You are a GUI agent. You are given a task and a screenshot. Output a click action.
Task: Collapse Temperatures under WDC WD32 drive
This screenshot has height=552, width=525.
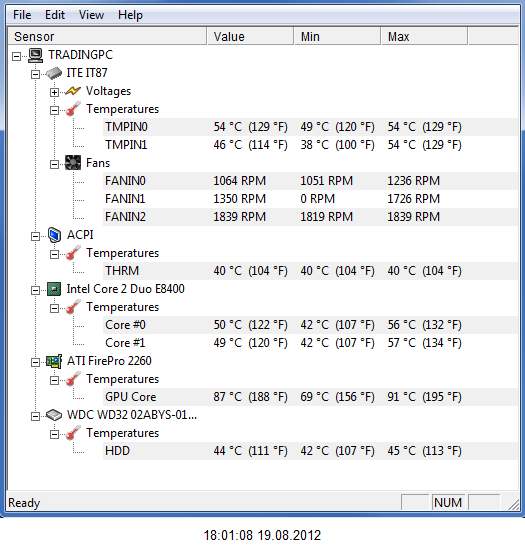(x=54, y=434)
